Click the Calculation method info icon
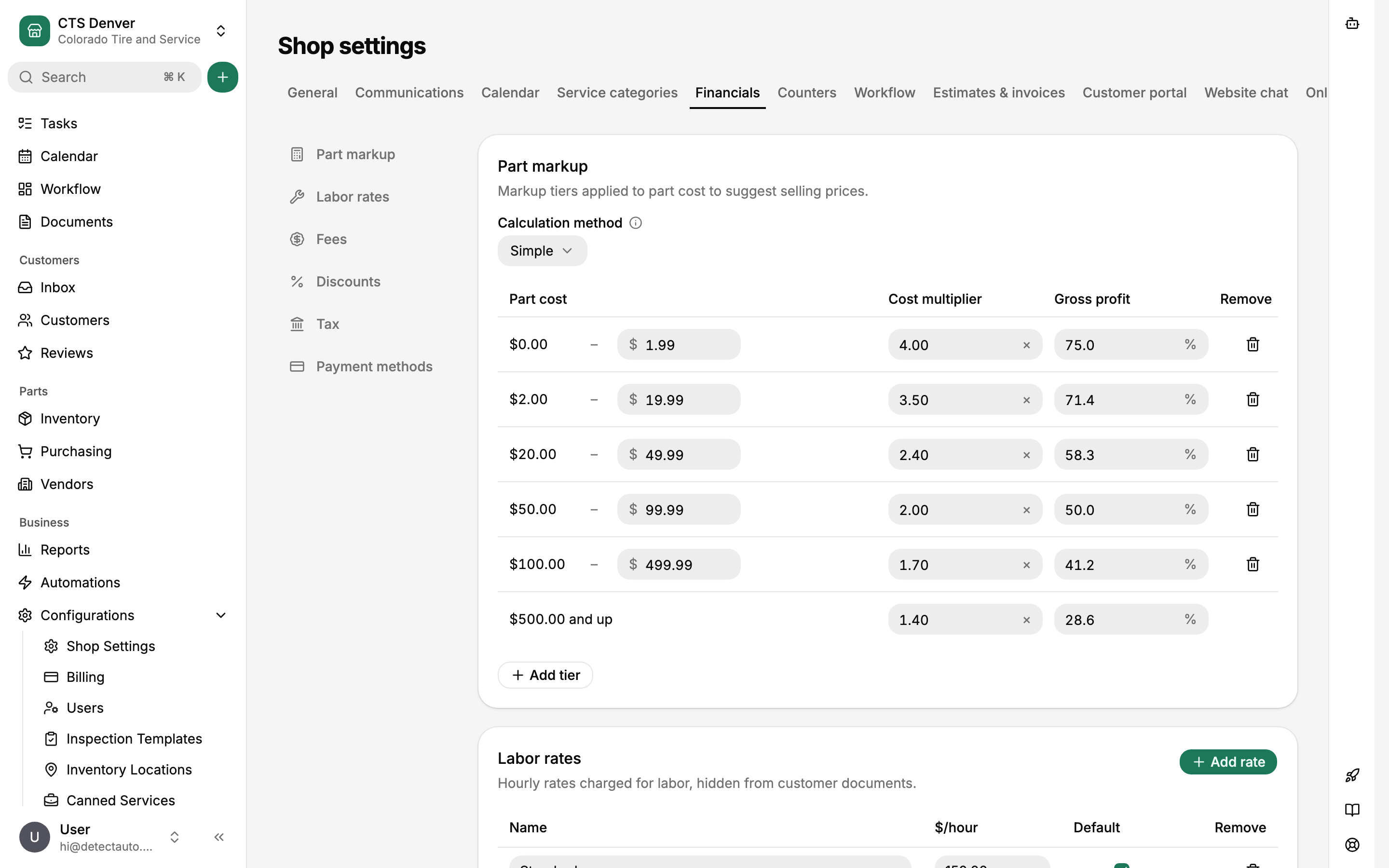 click(635, 223)
